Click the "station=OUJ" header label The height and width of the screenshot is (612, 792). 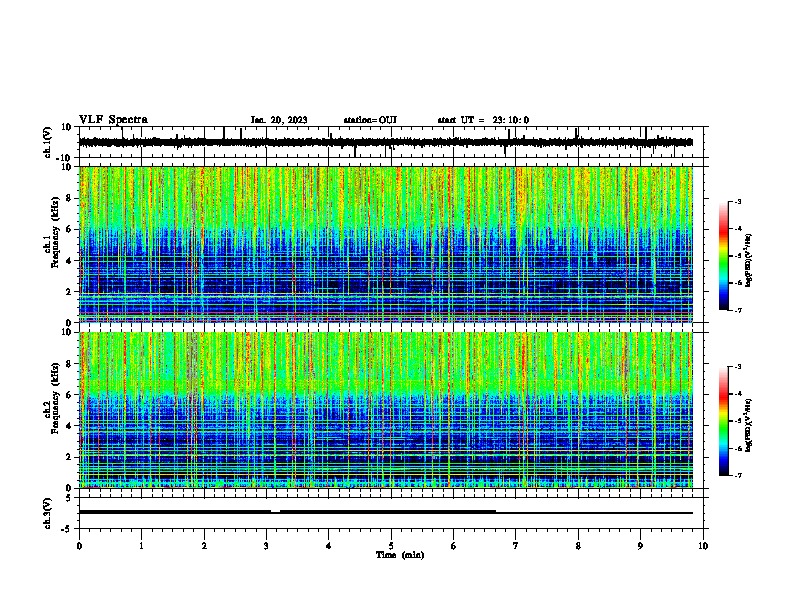click(x=370, y=120)
